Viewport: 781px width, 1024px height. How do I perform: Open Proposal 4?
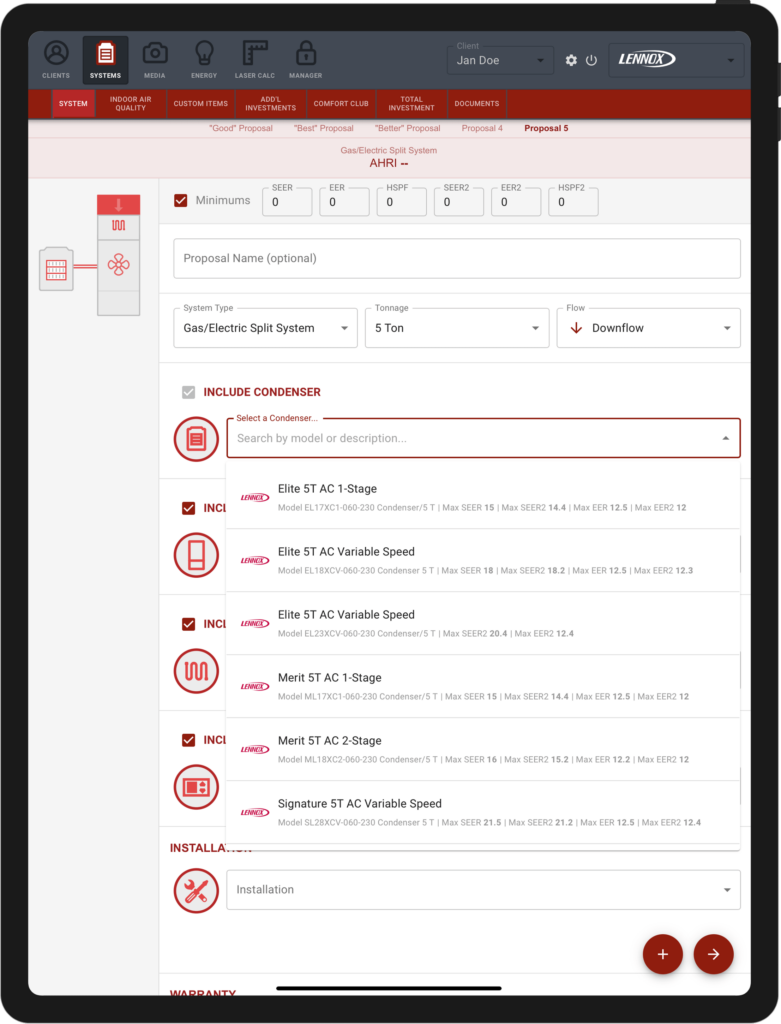coord(482,129)
